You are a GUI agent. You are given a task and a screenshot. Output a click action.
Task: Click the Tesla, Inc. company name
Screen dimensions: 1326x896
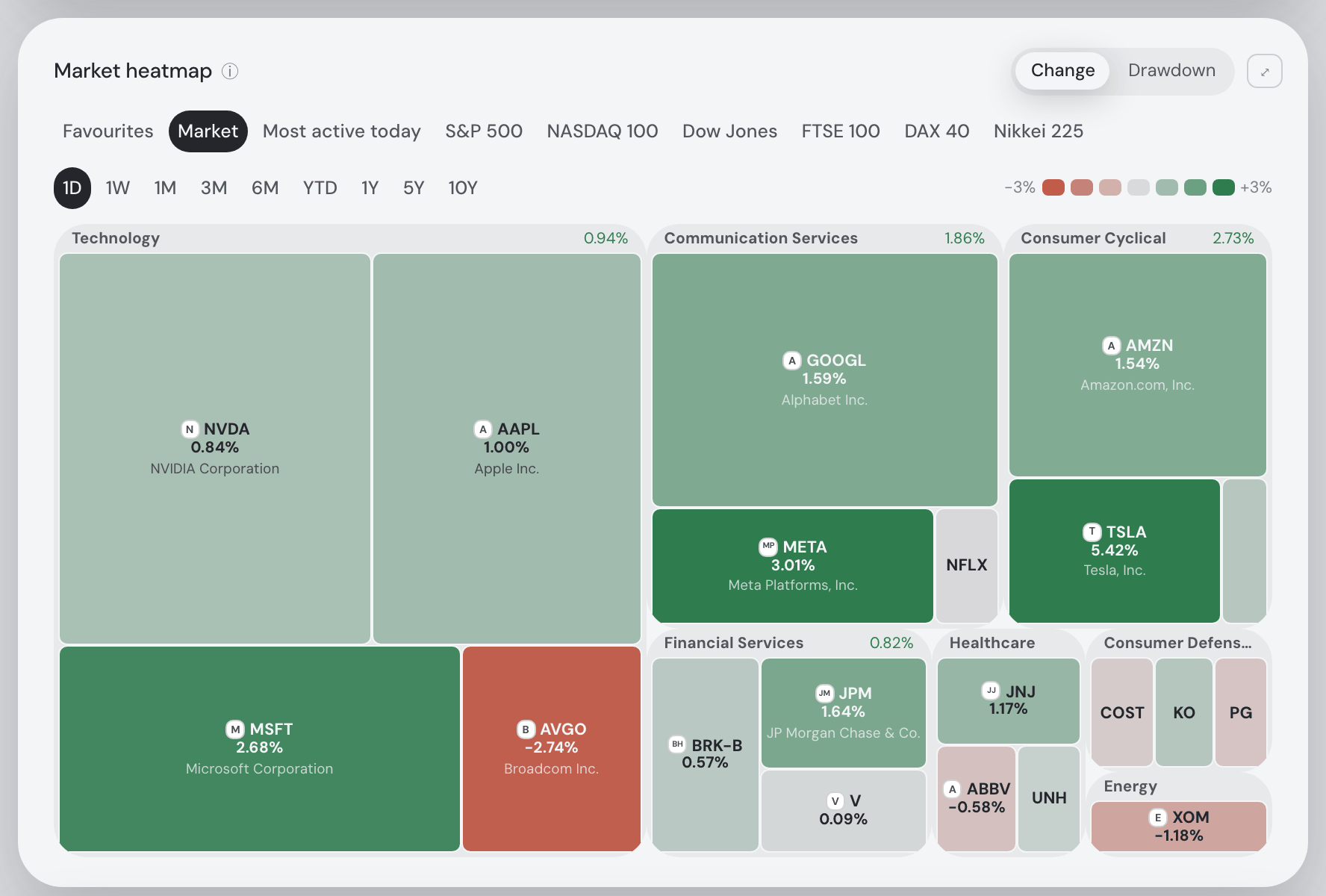[x=1115, y=570]
